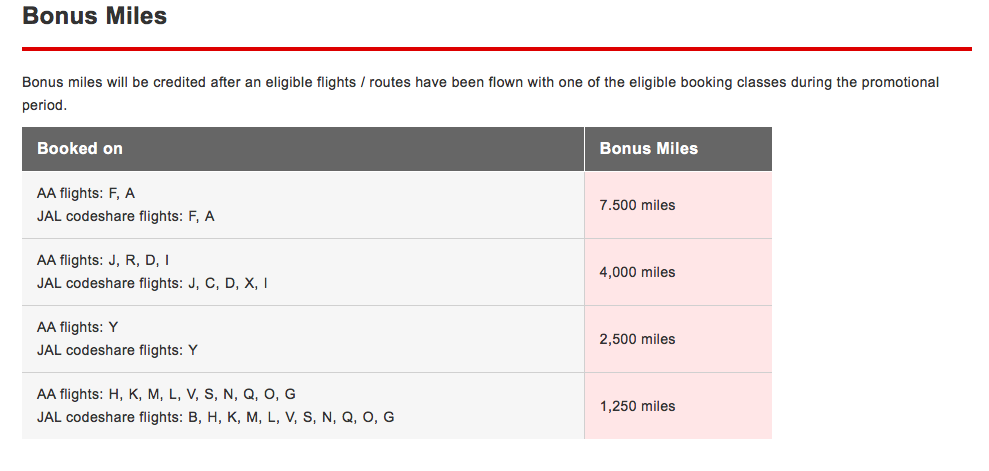Click AA flights: Y text
This screenshot has width=989, height=471.
click(78, 327)
